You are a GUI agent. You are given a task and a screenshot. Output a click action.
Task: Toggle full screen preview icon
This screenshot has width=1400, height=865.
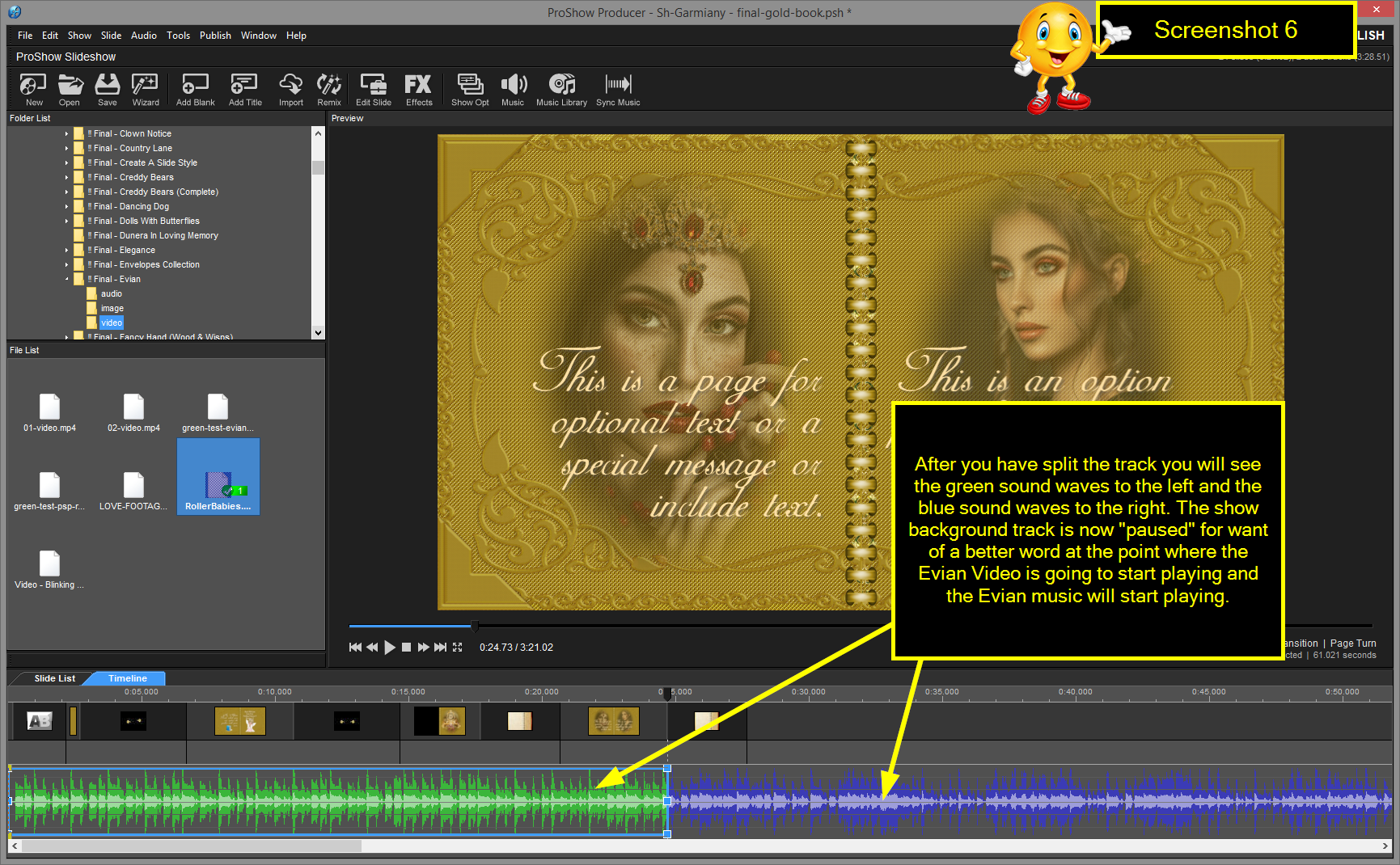tap(458, 648)
